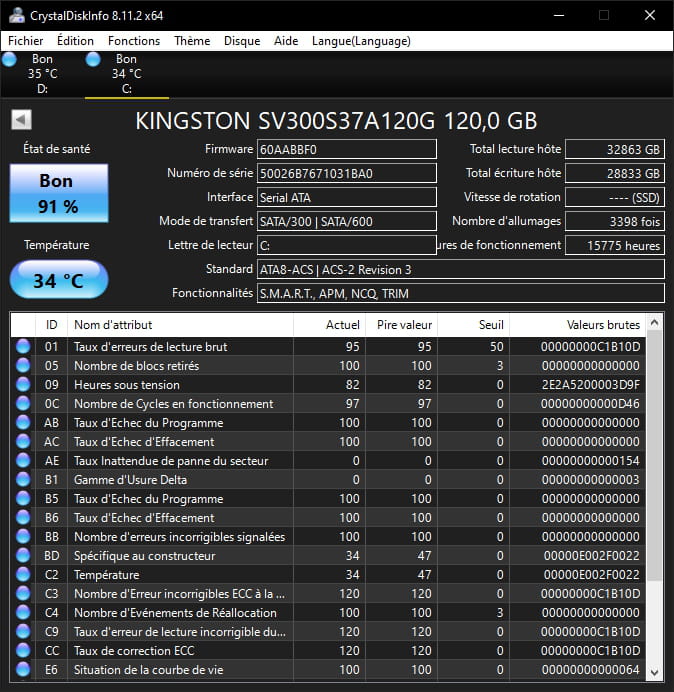Open the Langue(Language) menu

click(x=361, y=41)
